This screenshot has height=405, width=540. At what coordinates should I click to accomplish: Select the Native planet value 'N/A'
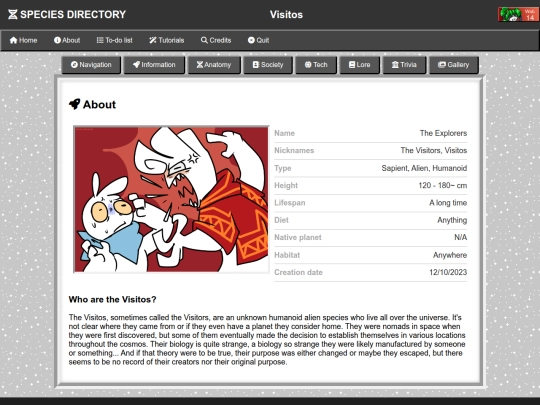[x=460, y=237]
